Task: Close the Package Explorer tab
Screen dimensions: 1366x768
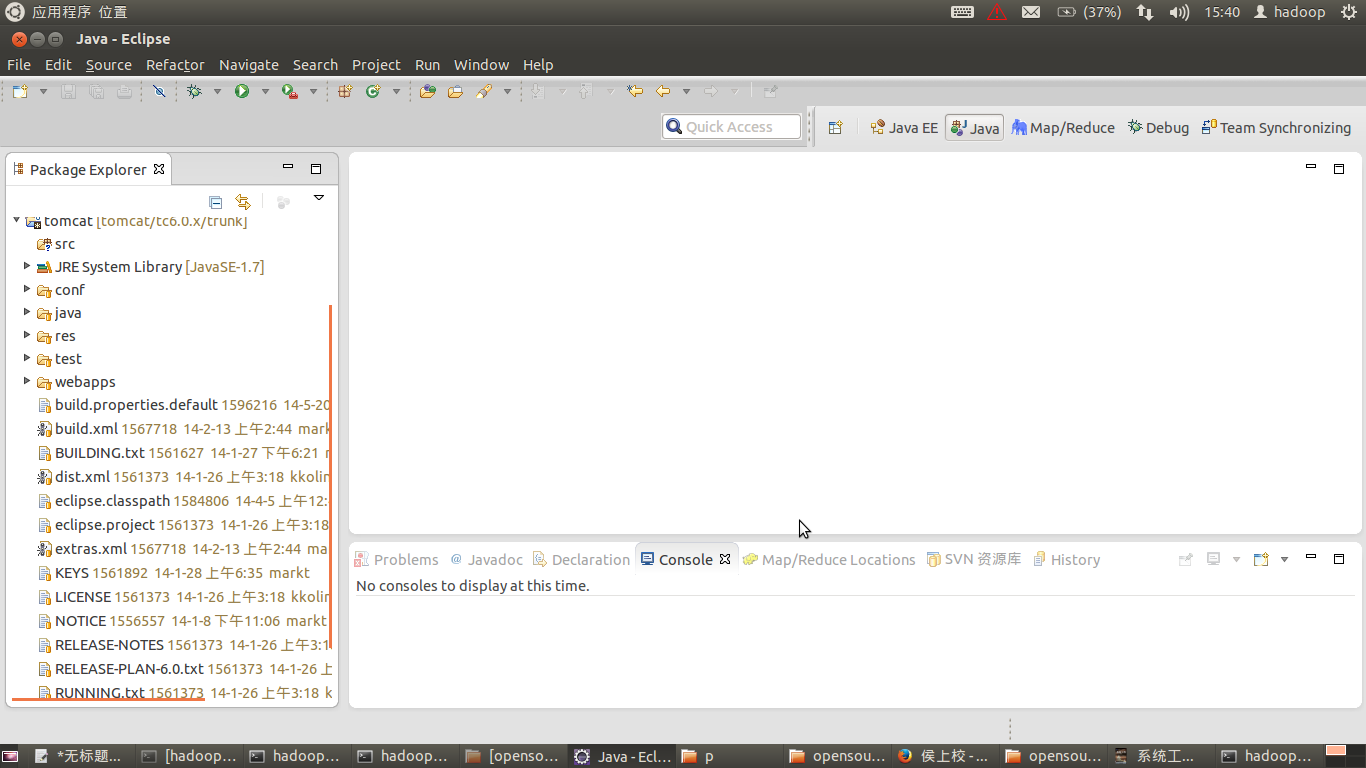Action: pyautogui.click(x=159, y=169)
